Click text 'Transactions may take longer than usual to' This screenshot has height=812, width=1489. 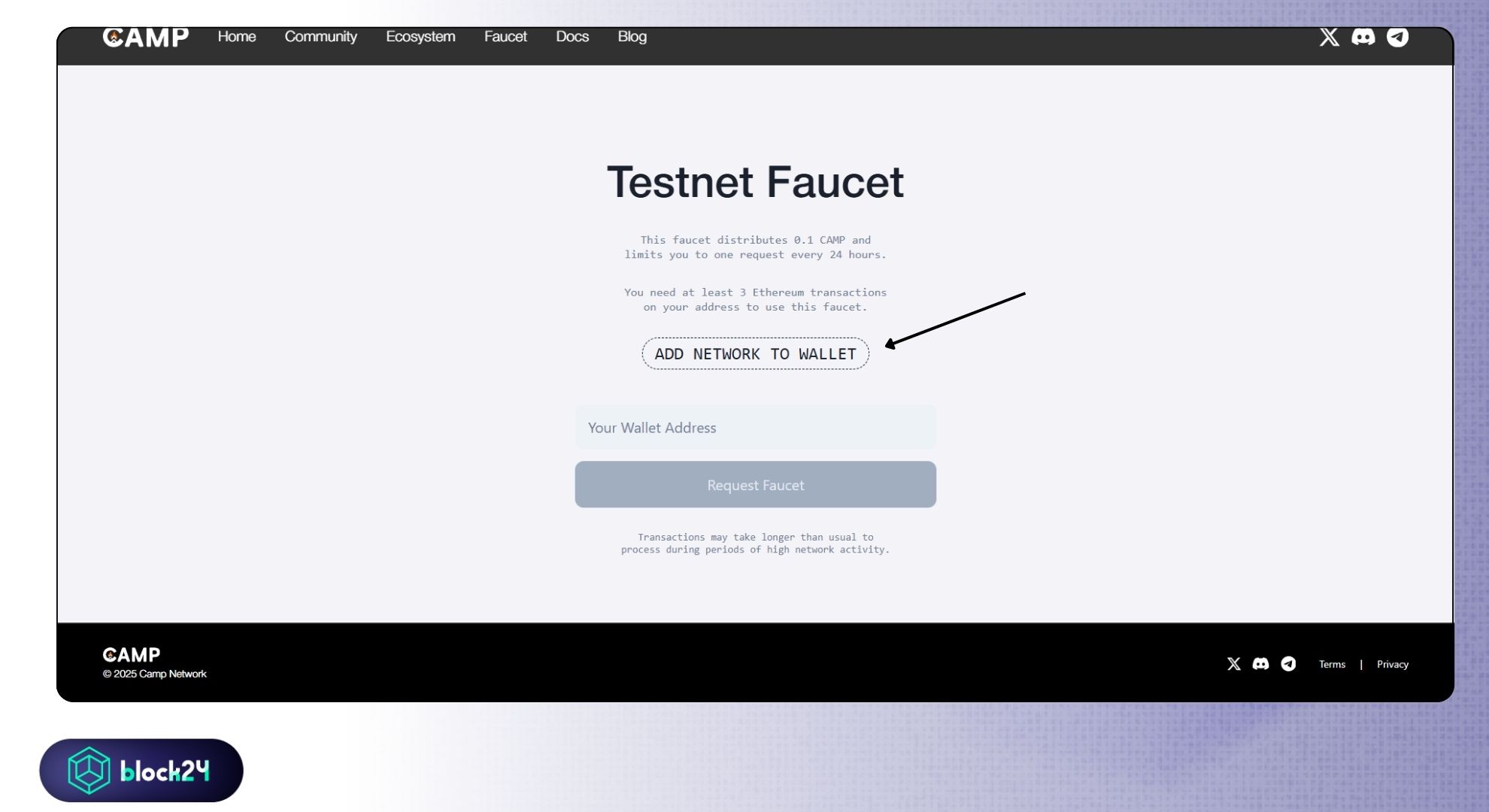tap(755, 537)
